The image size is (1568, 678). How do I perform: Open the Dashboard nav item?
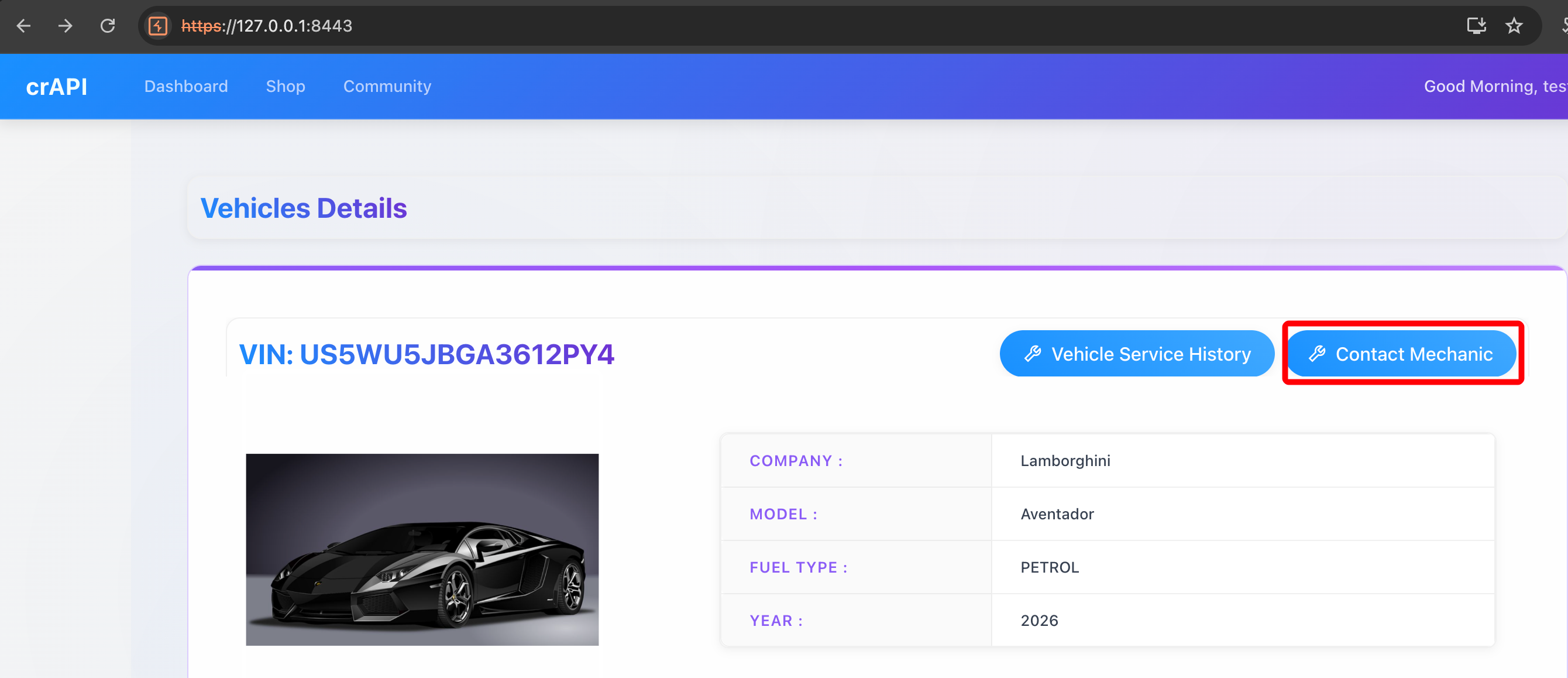point(185,86)
